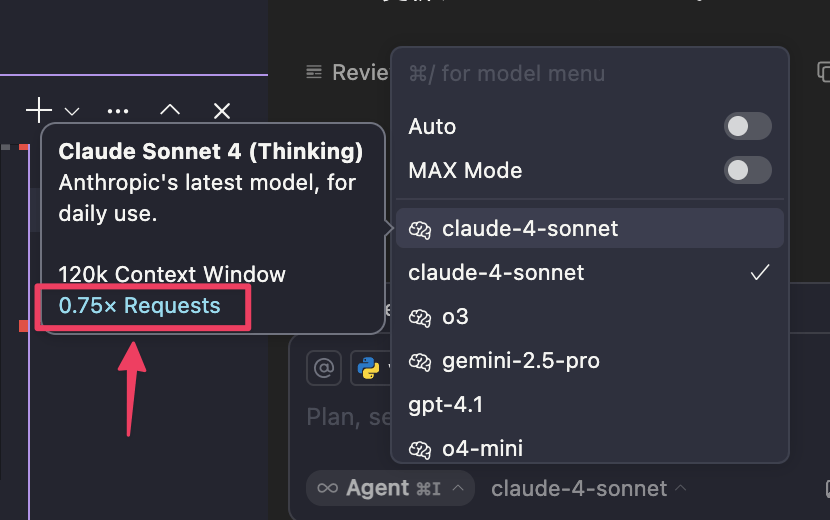Click the Review changes list icon
Image resolution: width=830 pixels, height=520 pixels.
pos(314,72)
